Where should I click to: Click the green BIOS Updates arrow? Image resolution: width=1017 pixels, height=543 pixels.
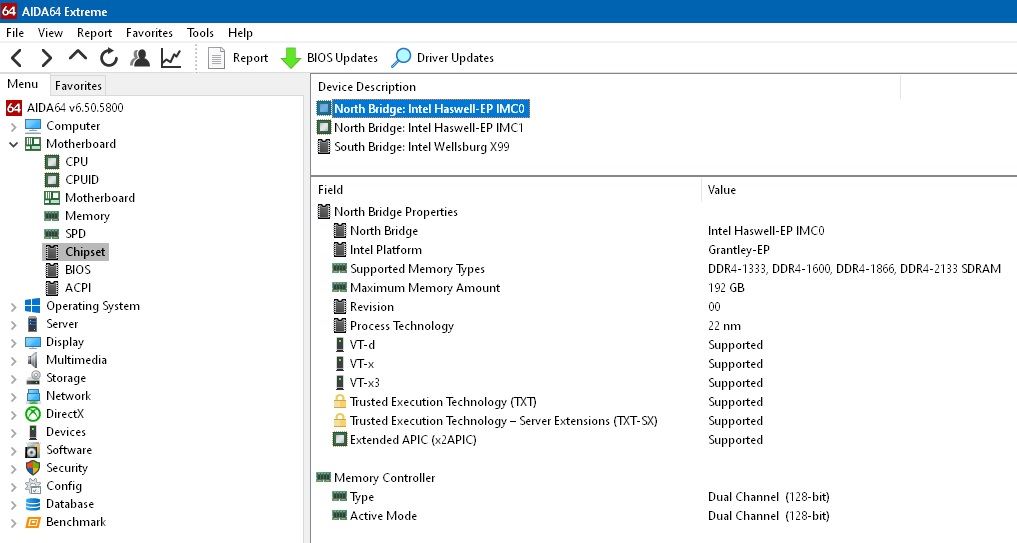pos(291,58)
